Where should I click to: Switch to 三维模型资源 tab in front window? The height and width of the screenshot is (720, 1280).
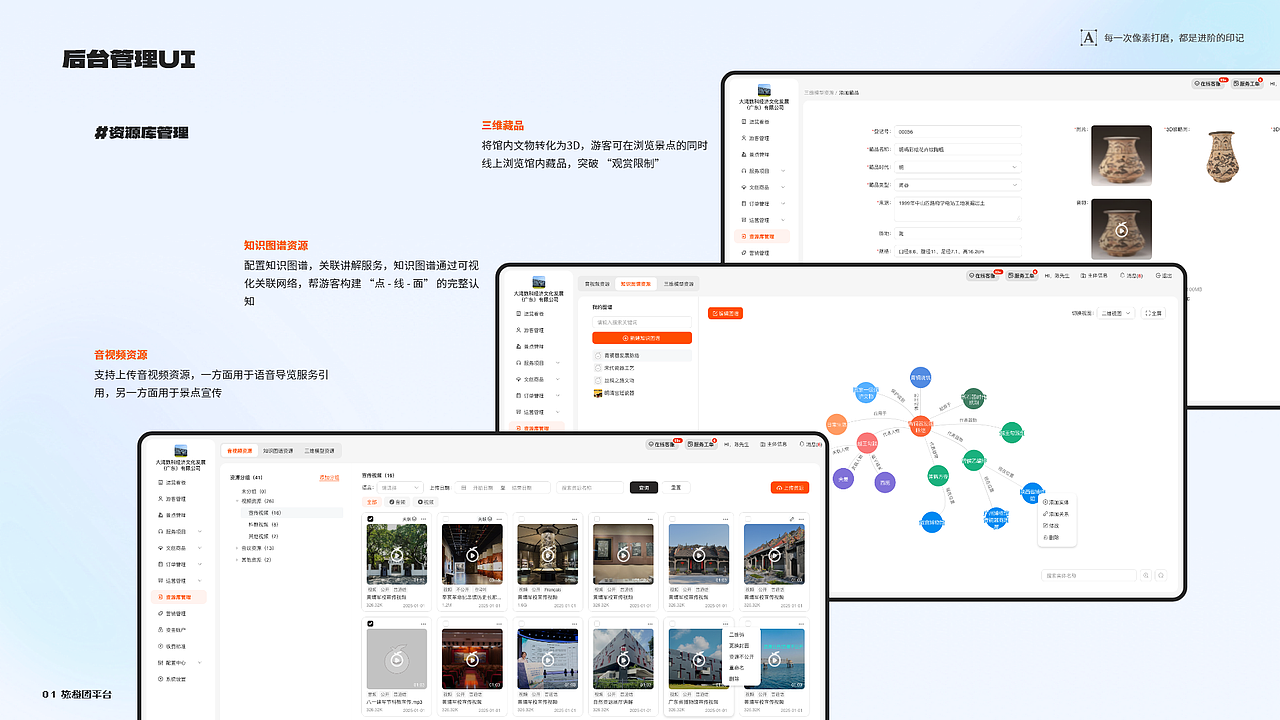(319, 451)
